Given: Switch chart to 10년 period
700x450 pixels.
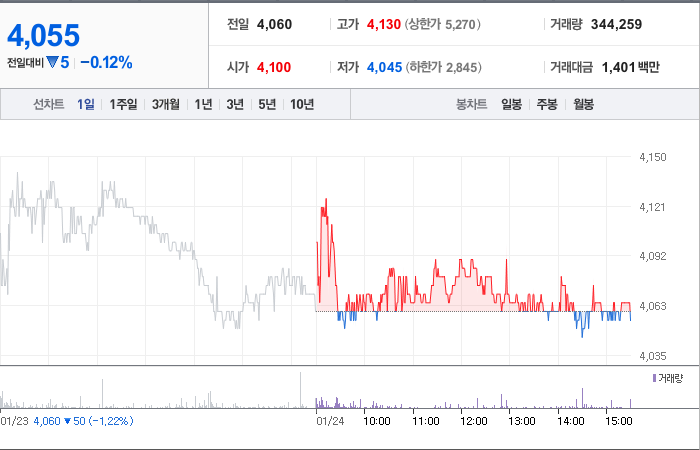Looking at the screenshot, I should click(x=302, y=104).
